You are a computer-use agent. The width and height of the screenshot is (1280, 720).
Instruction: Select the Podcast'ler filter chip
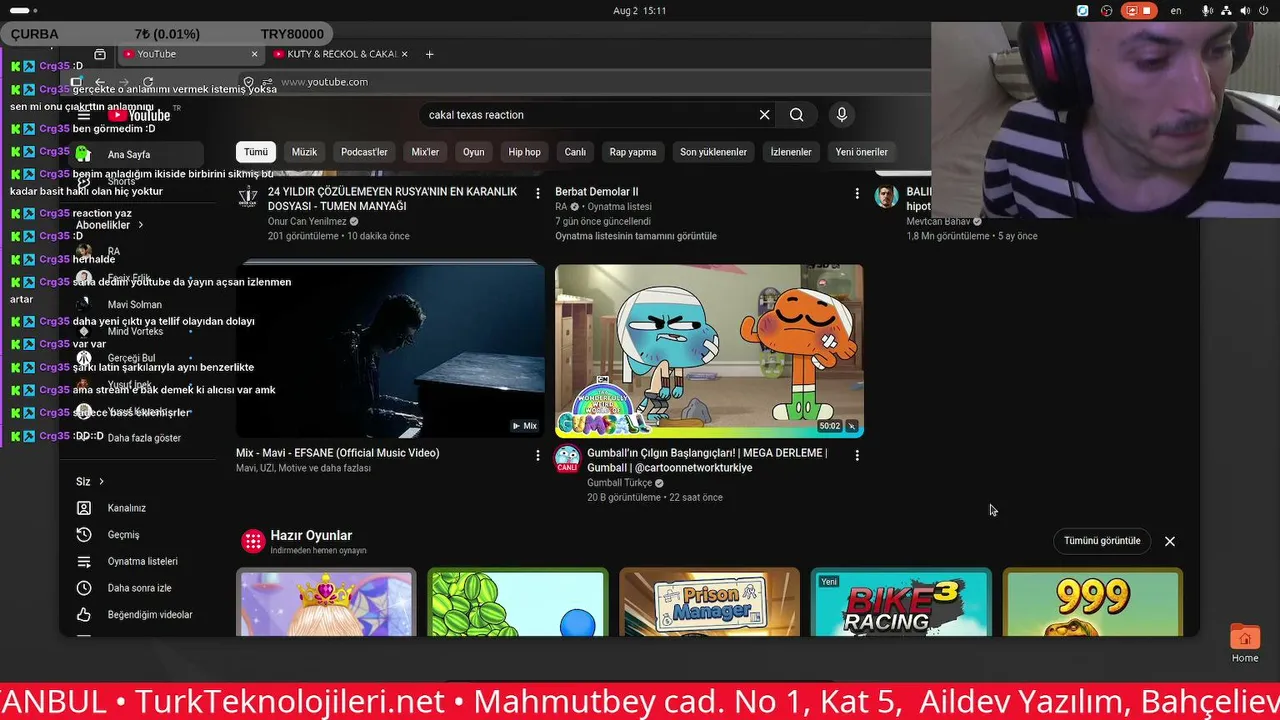pyautogui.click(x=364, y=152)
